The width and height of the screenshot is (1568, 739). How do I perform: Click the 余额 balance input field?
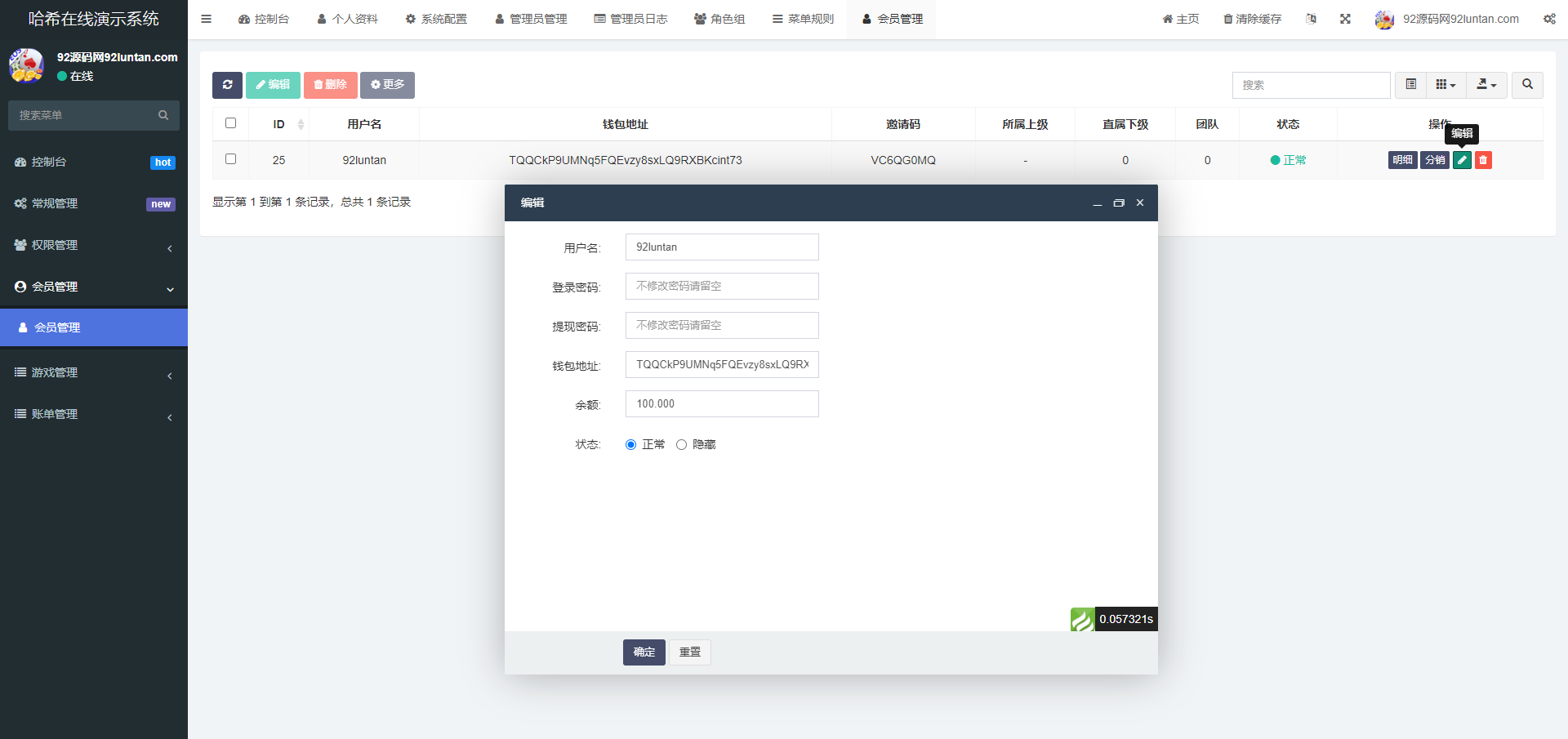[722, 404]
